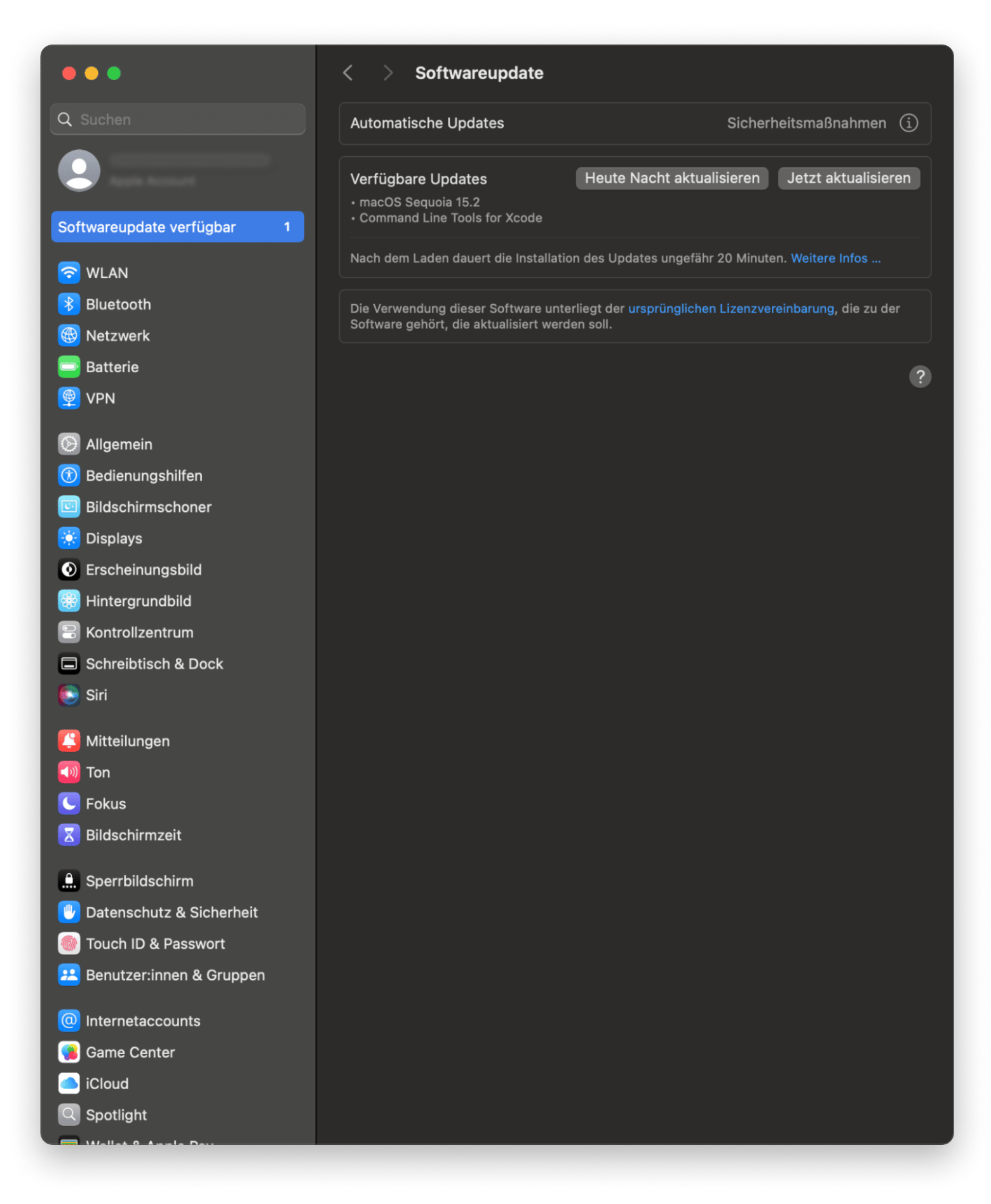The image size is (991, 1204).
Task: Open Allgemein gear icon
Action: [69, 443]
